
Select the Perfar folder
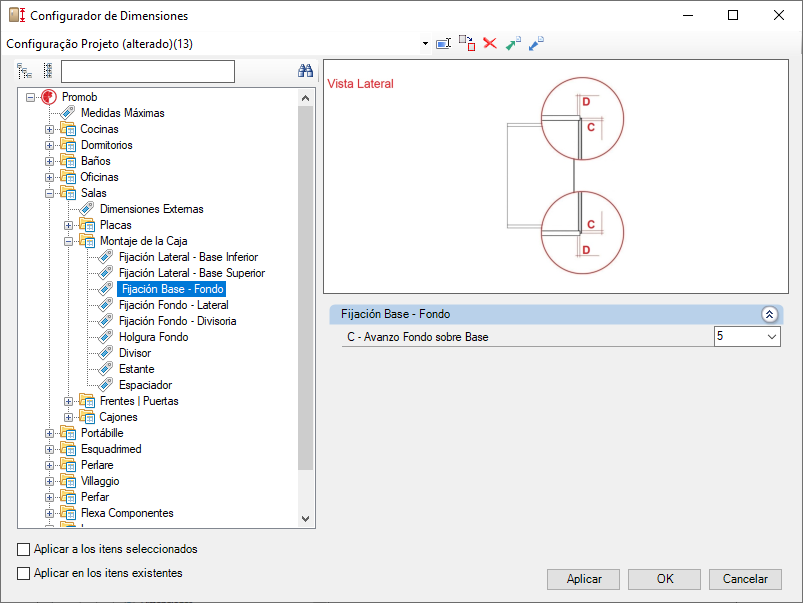click(x=95, y=497)
